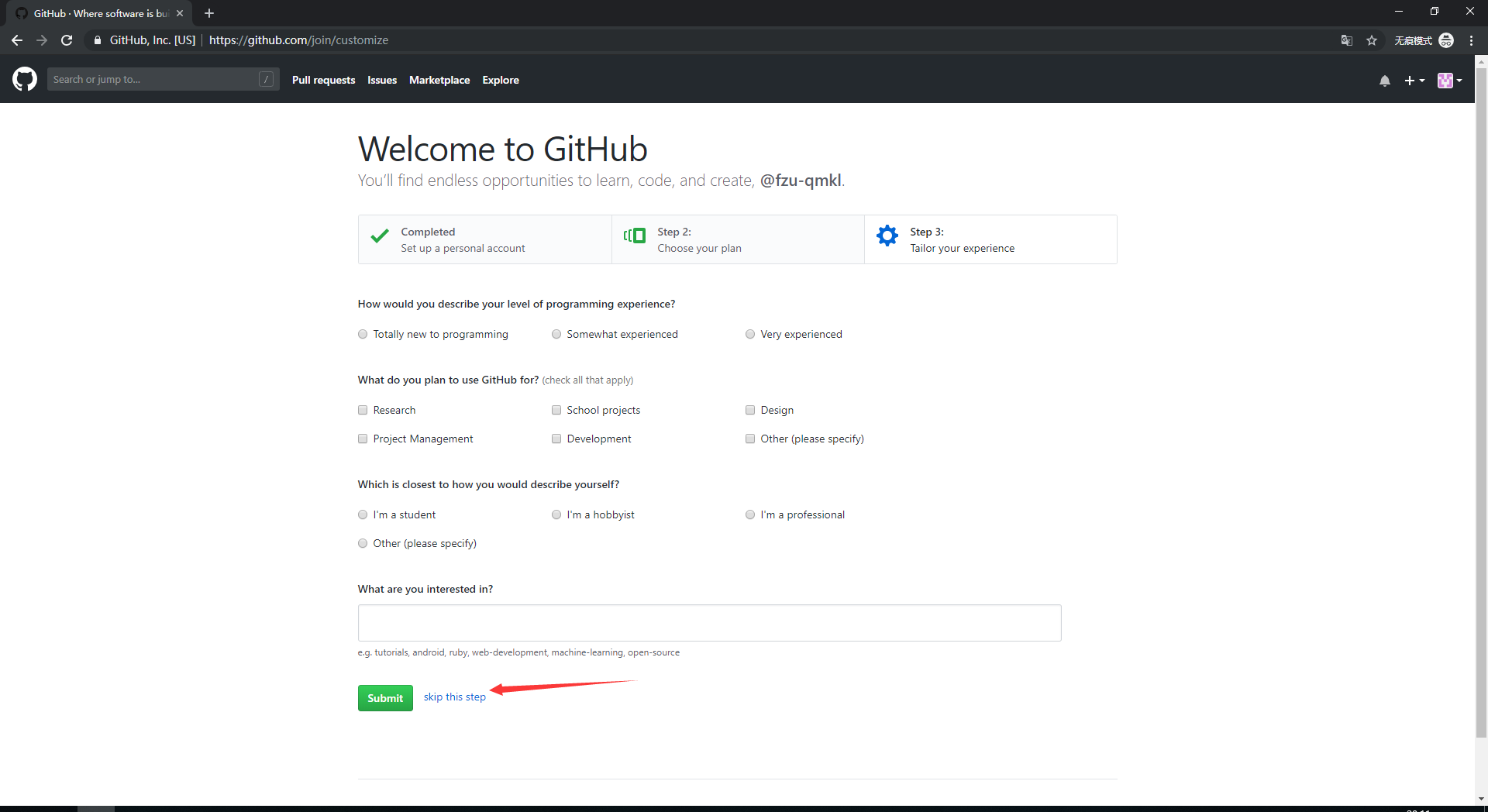This screenshot has width=1488, height=812.
Task: Click the Completed green checkmark
Action: [380, 236]
